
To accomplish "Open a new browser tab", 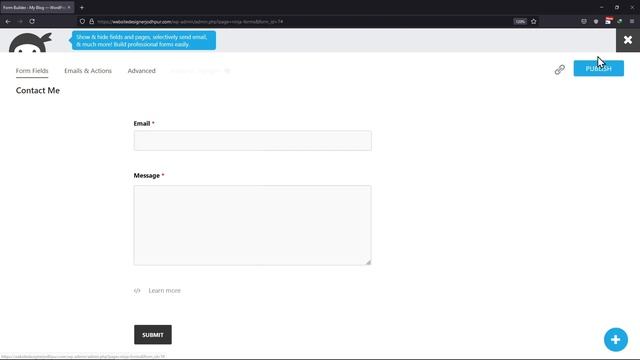I will coord(82,7).
